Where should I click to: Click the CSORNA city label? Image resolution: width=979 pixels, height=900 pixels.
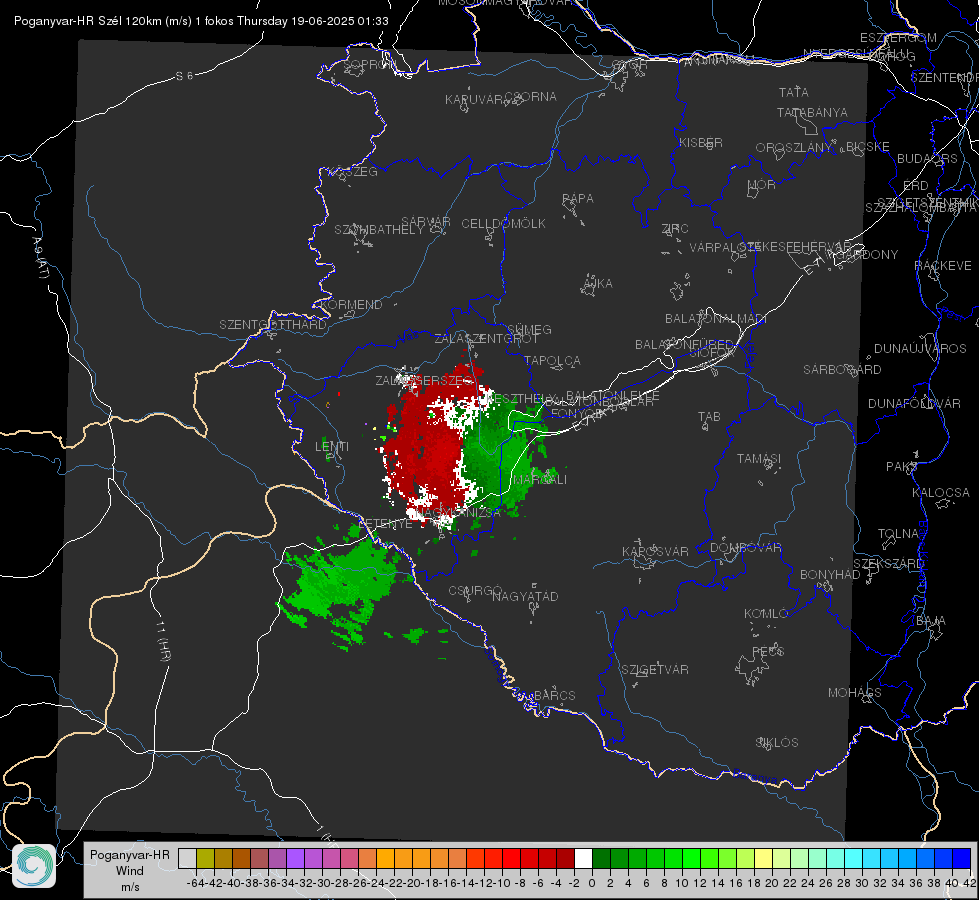[531, 97]
